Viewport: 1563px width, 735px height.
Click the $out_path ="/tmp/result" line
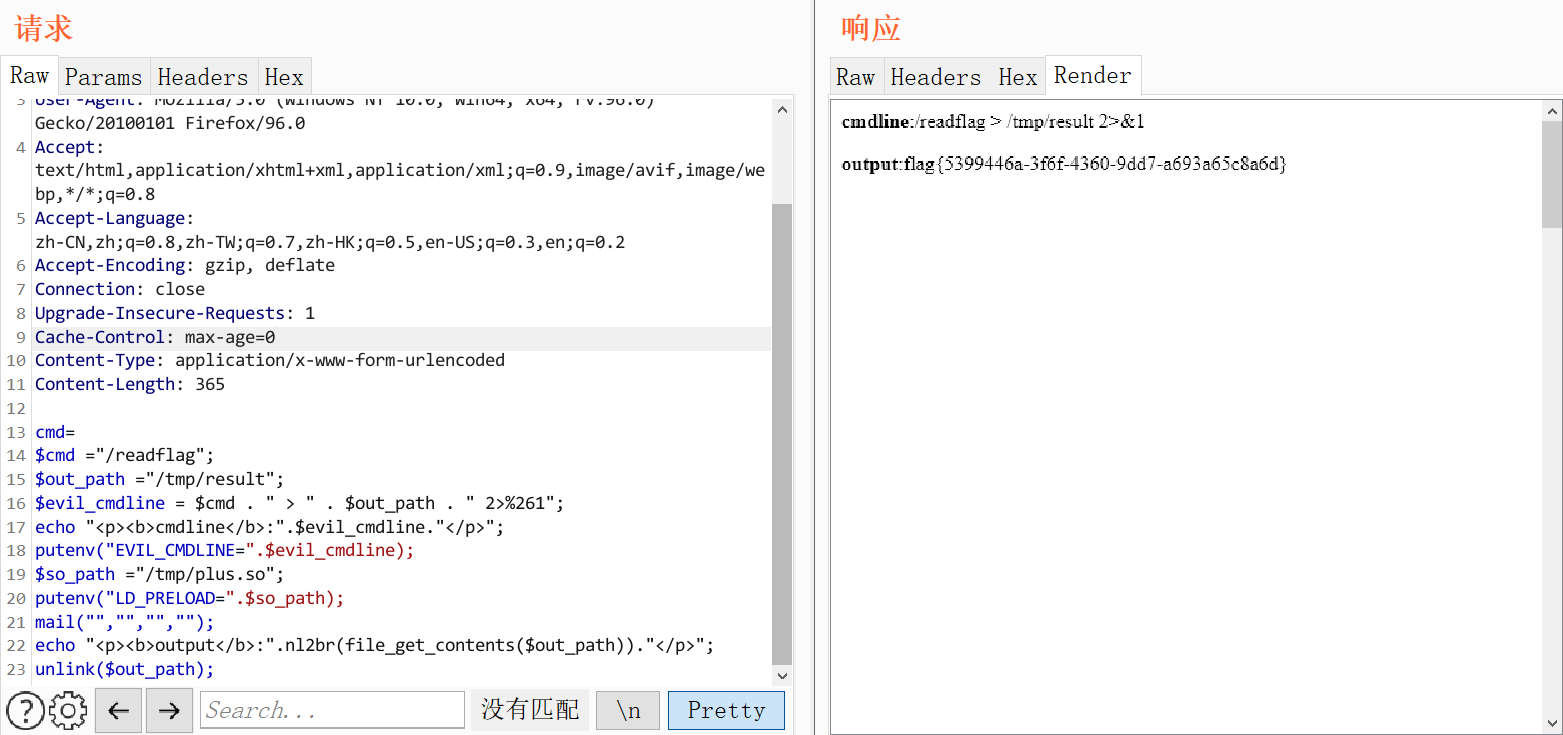[x=160, y=480]
